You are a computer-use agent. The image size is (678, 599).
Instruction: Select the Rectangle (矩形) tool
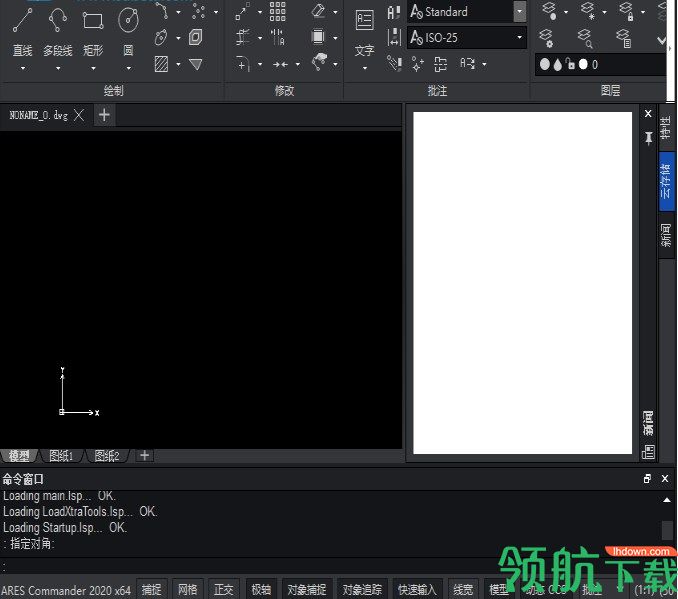93,21
